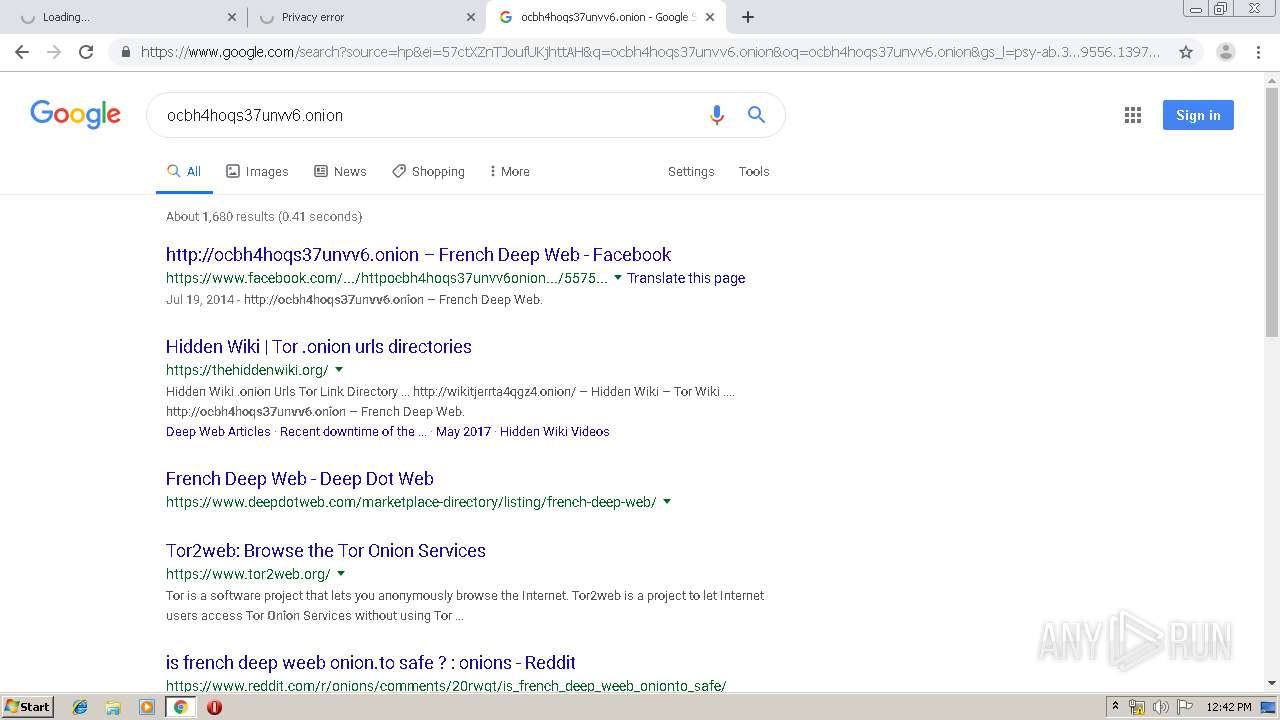Close the Privacy error tab
1280x720 pixels.
pos(471,17)
